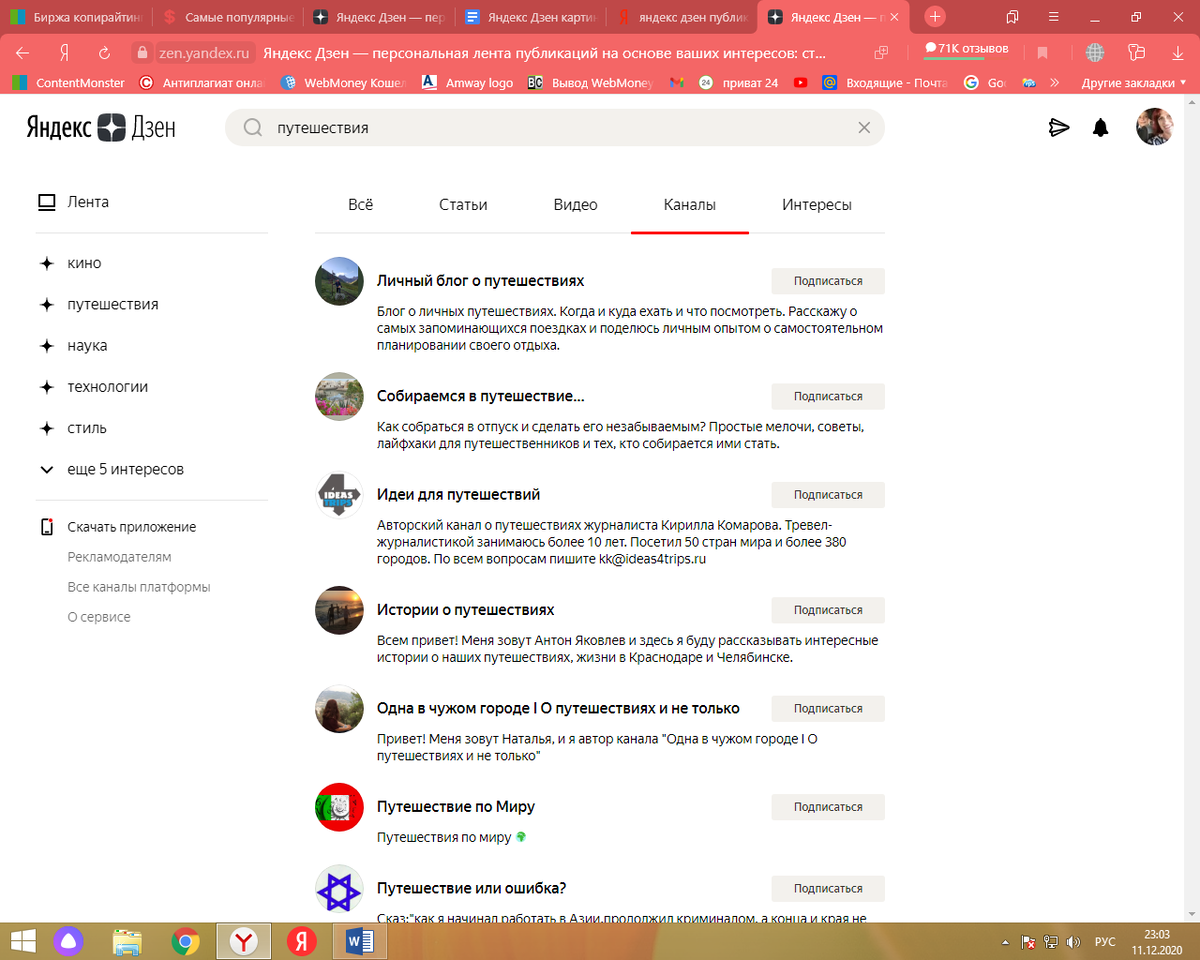The height and width of the screenshot is (960, 1200).
Task: Select технологии interest in sidebar
Action: 93,386
